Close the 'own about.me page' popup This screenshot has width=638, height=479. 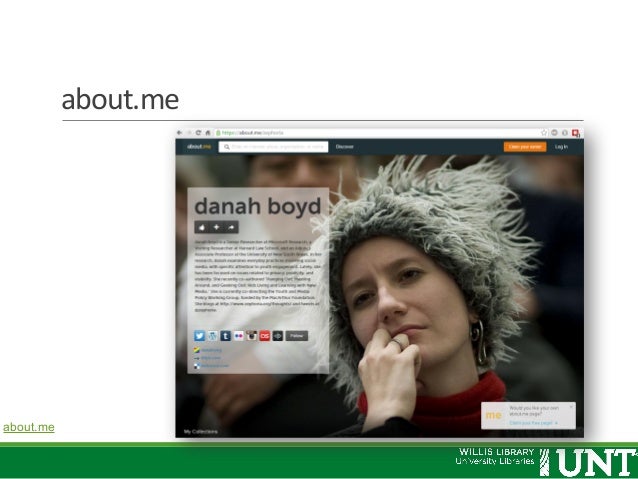(571, 407)
